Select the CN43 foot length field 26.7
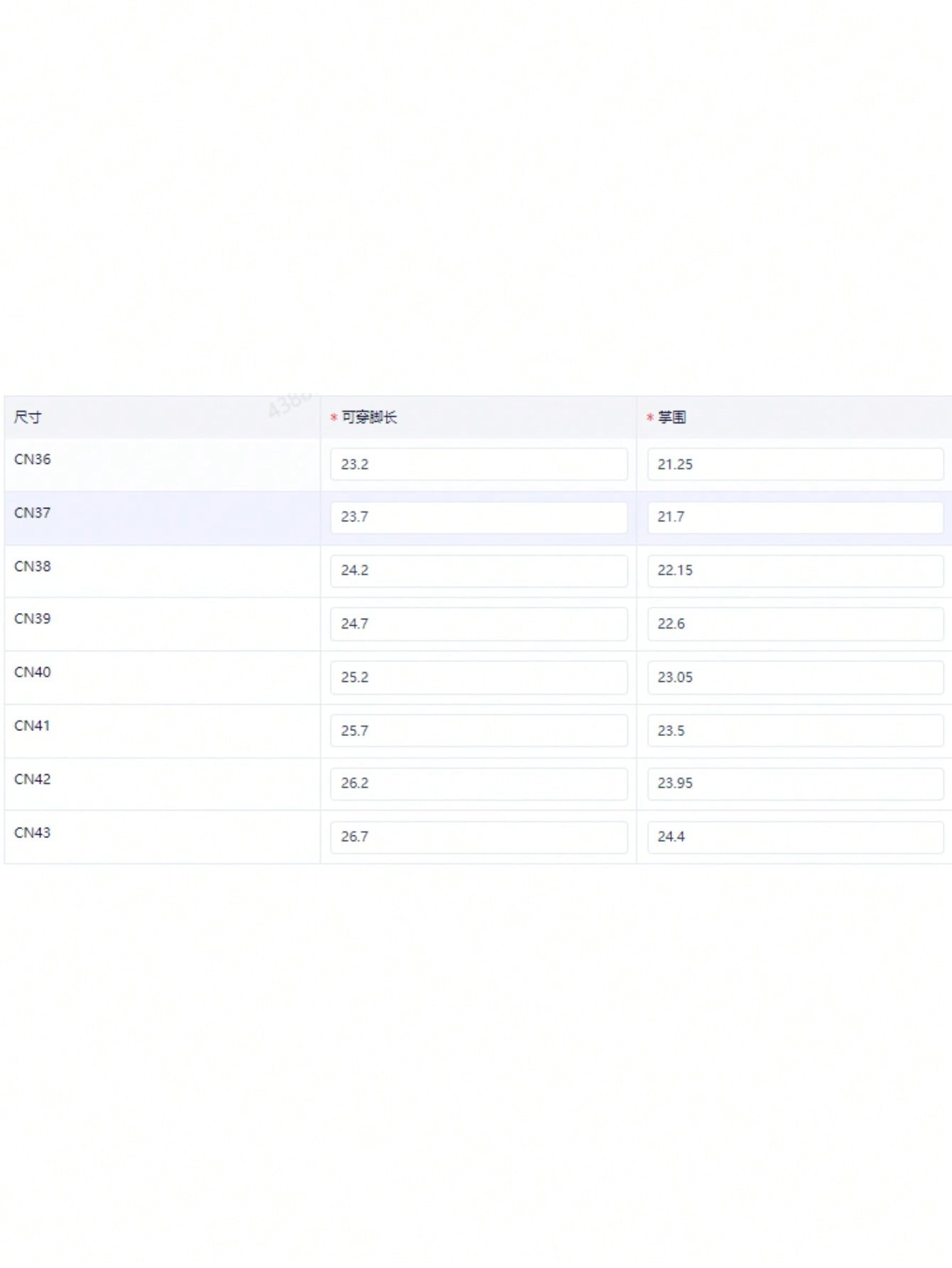The image size is (952, 1268). (x=478, y=837)
